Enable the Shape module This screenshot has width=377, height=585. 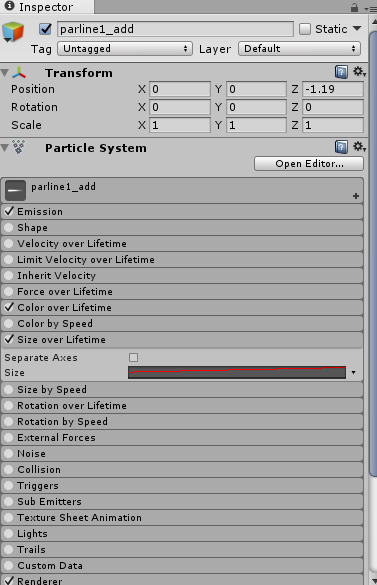[x=9, y=228]
